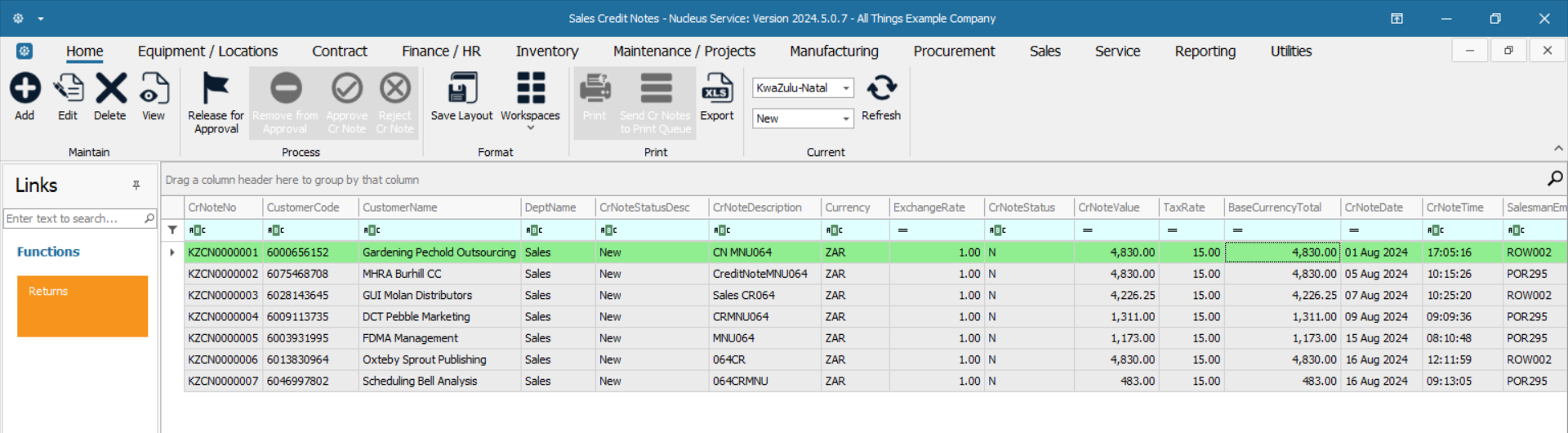
Task: Select credit note KZCN0000005 cell
Action: [x=223, y=337]
